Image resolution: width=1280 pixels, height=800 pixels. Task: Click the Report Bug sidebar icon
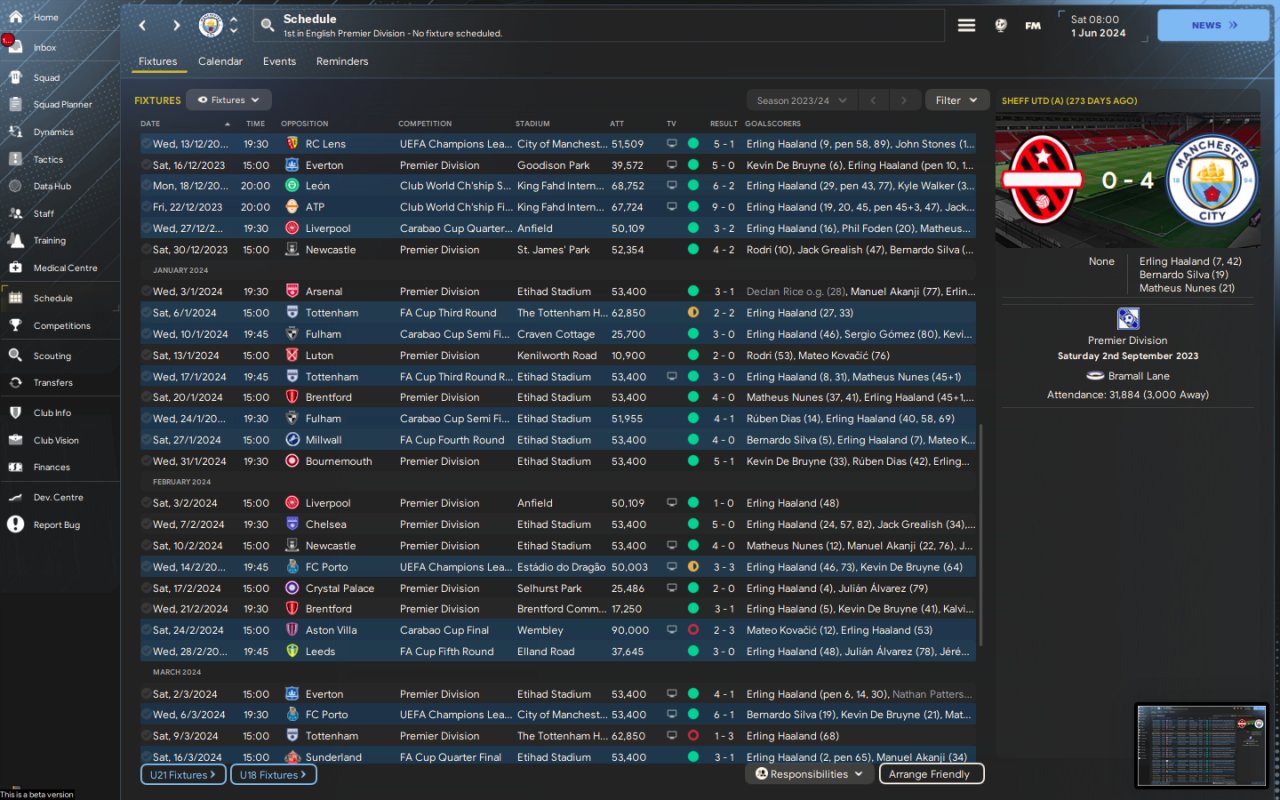15,524
